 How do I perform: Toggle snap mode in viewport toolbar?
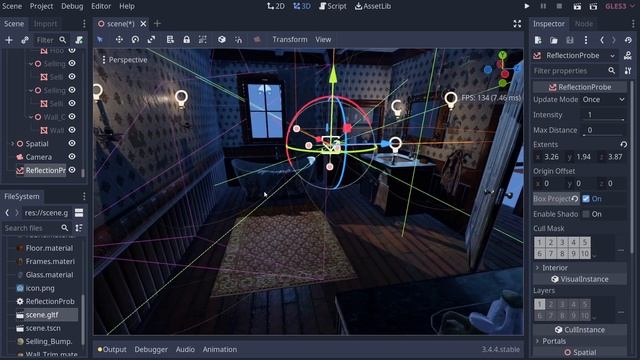click(238, 40)
